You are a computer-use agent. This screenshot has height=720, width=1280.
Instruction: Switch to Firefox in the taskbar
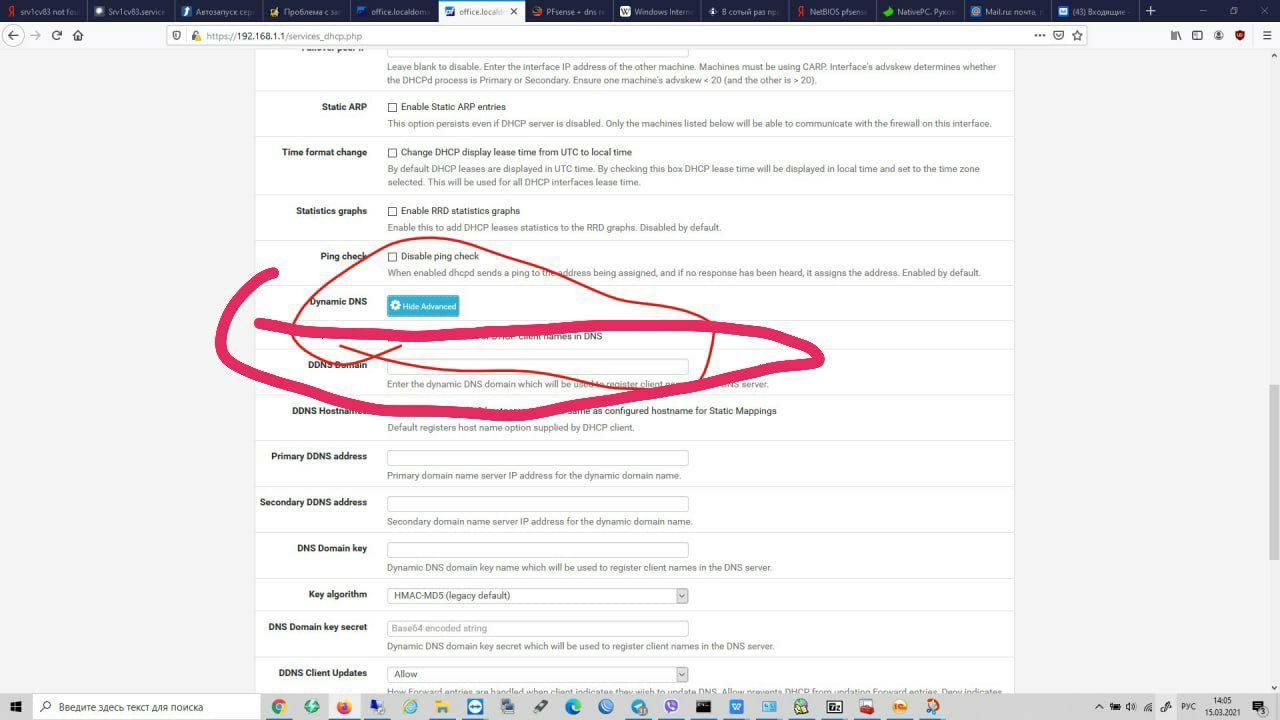pyautogui.click(x=345, y=706)
